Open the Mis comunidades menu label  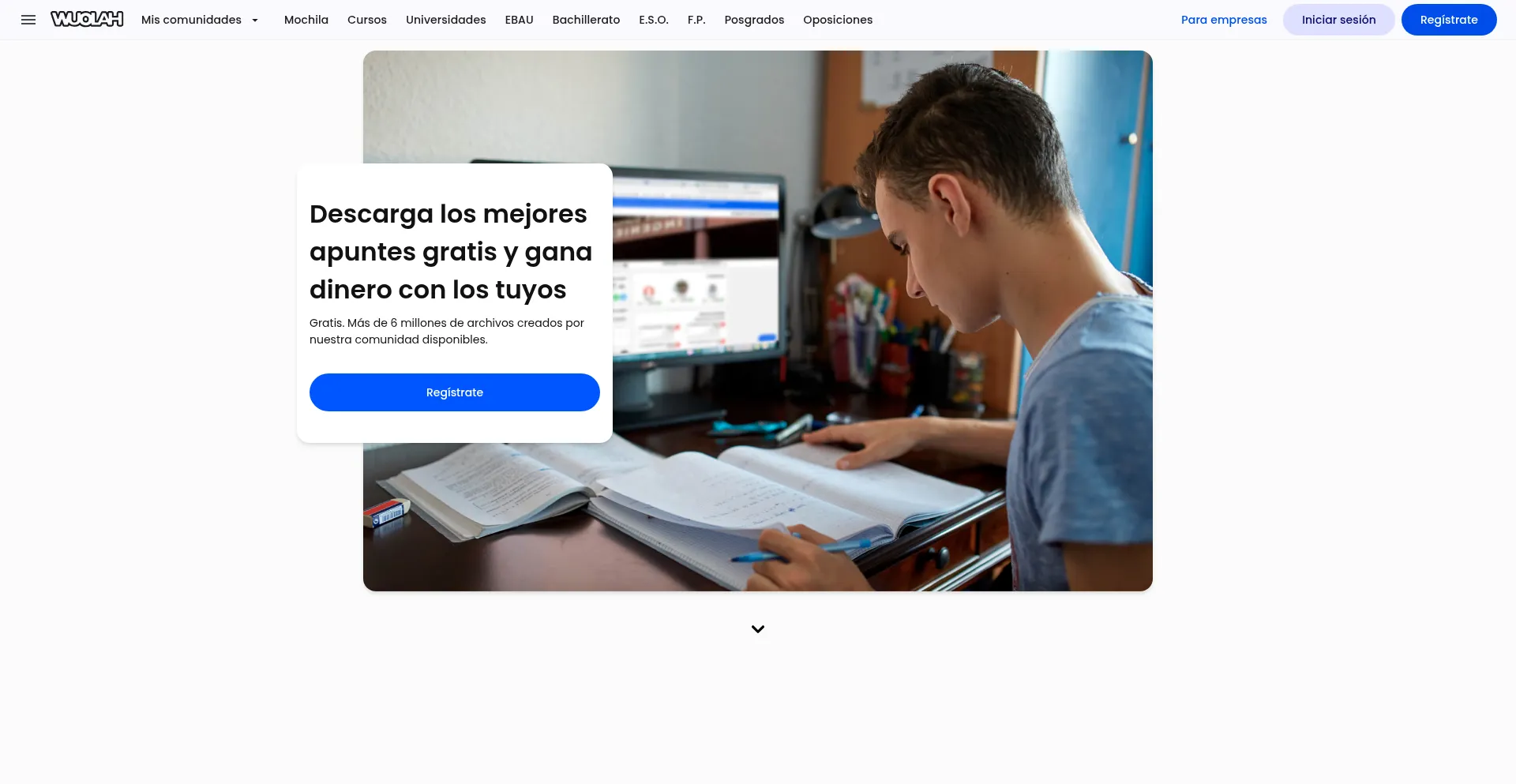coord(191,20)
